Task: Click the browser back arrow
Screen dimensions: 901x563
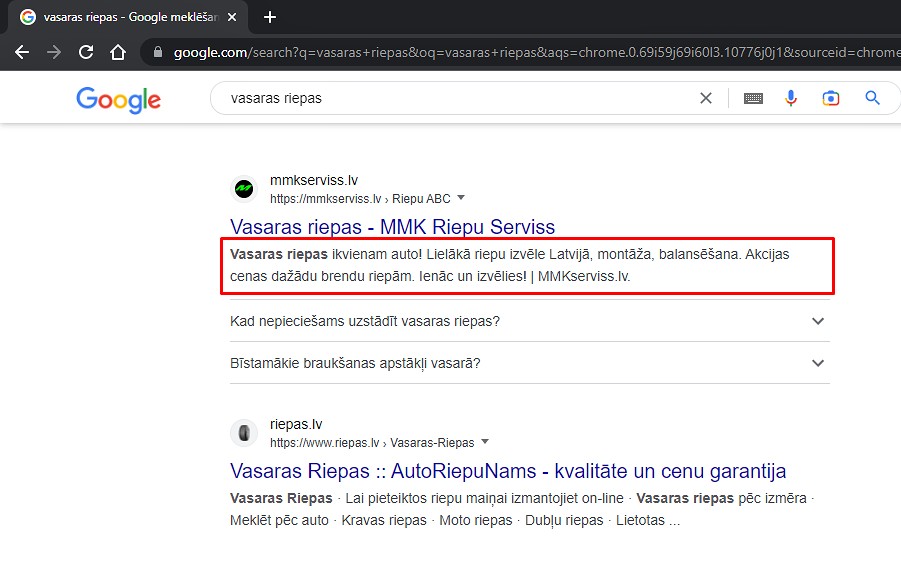Action: pyautogui.click(x=22, y=52)
